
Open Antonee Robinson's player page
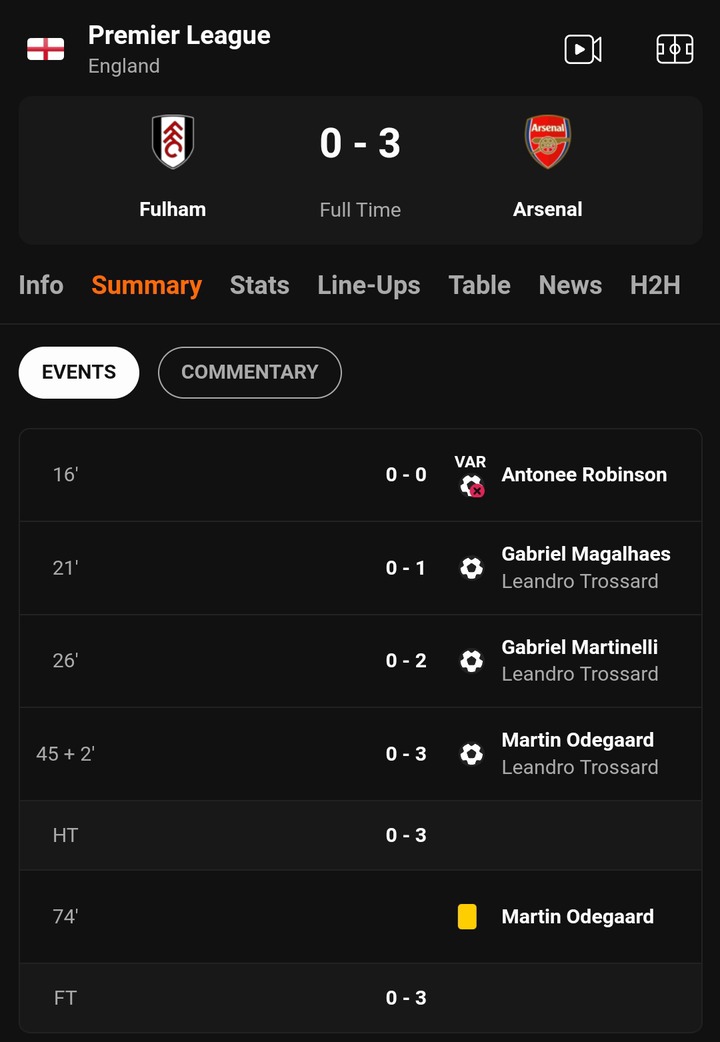click(x=584, y=475)
